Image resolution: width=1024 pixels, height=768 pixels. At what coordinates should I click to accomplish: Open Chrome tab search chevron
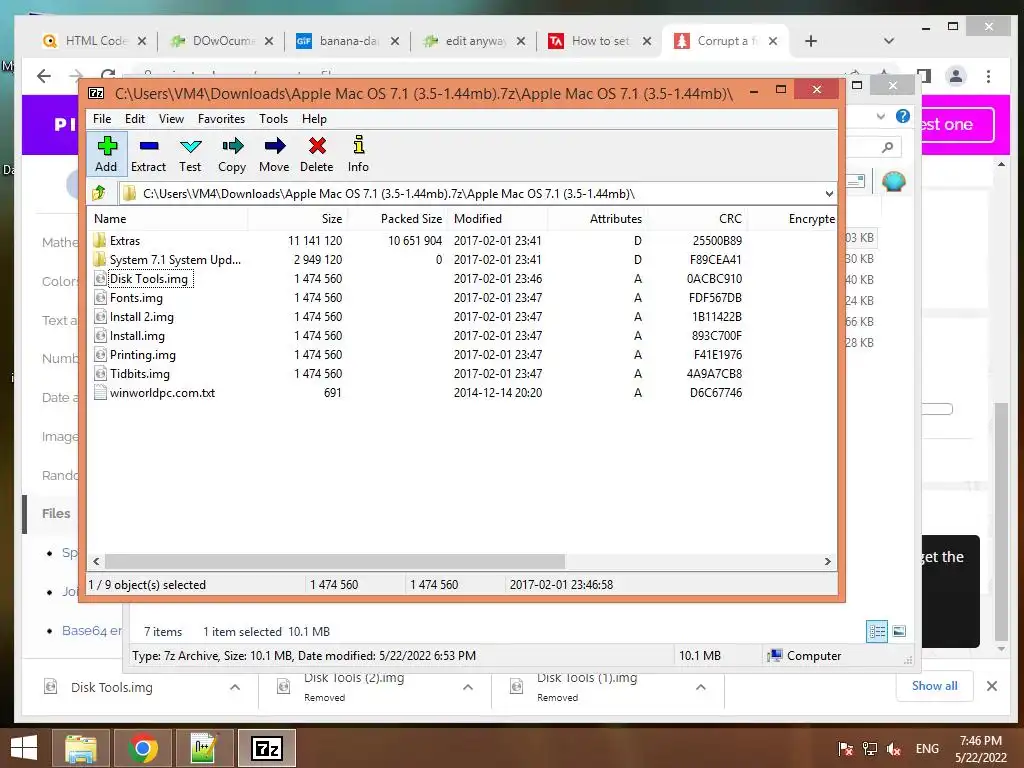coord(888,41)
